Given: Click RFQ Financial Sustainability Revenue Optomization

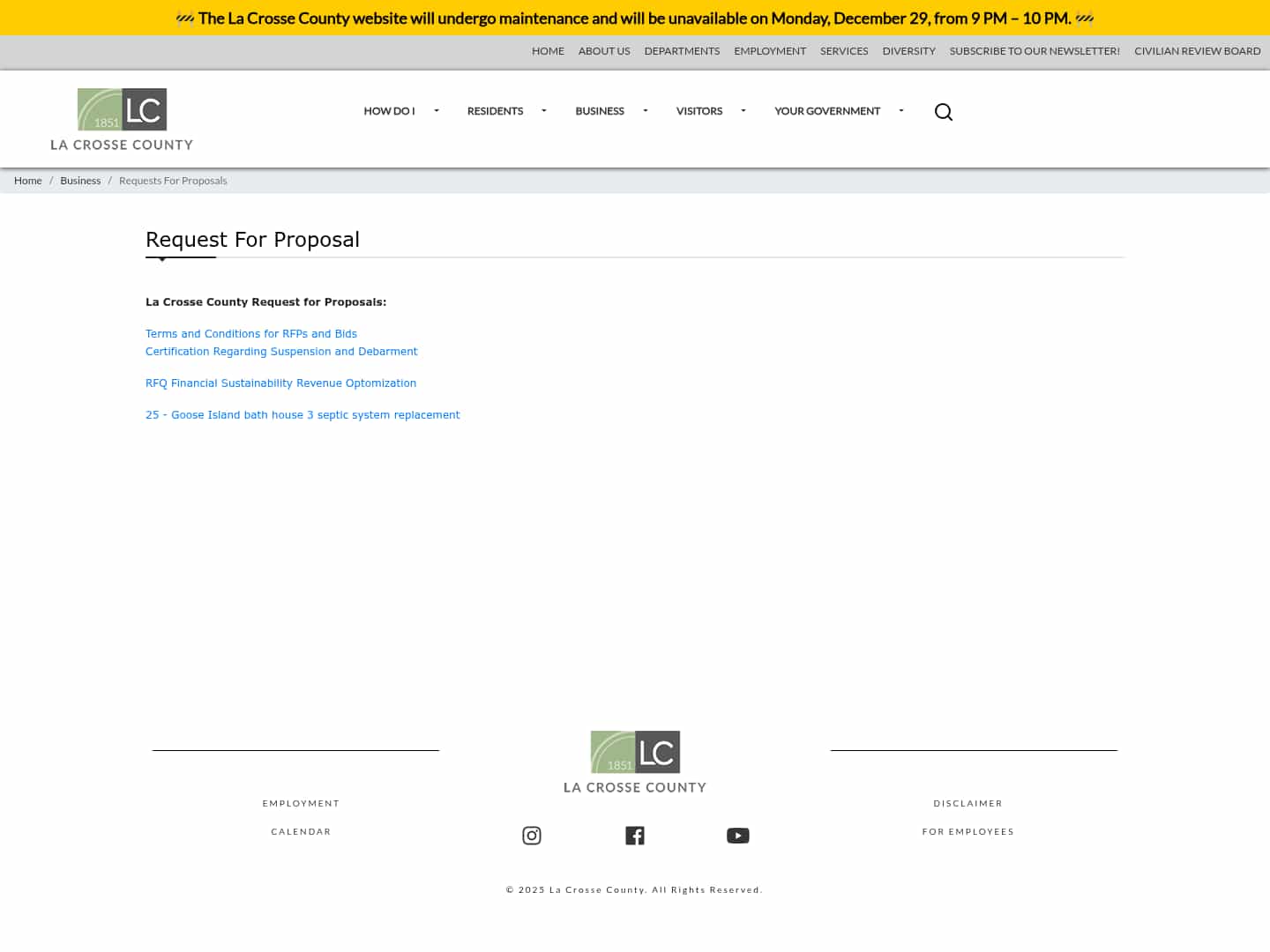Looking at the screenshot, I should 280,383.
